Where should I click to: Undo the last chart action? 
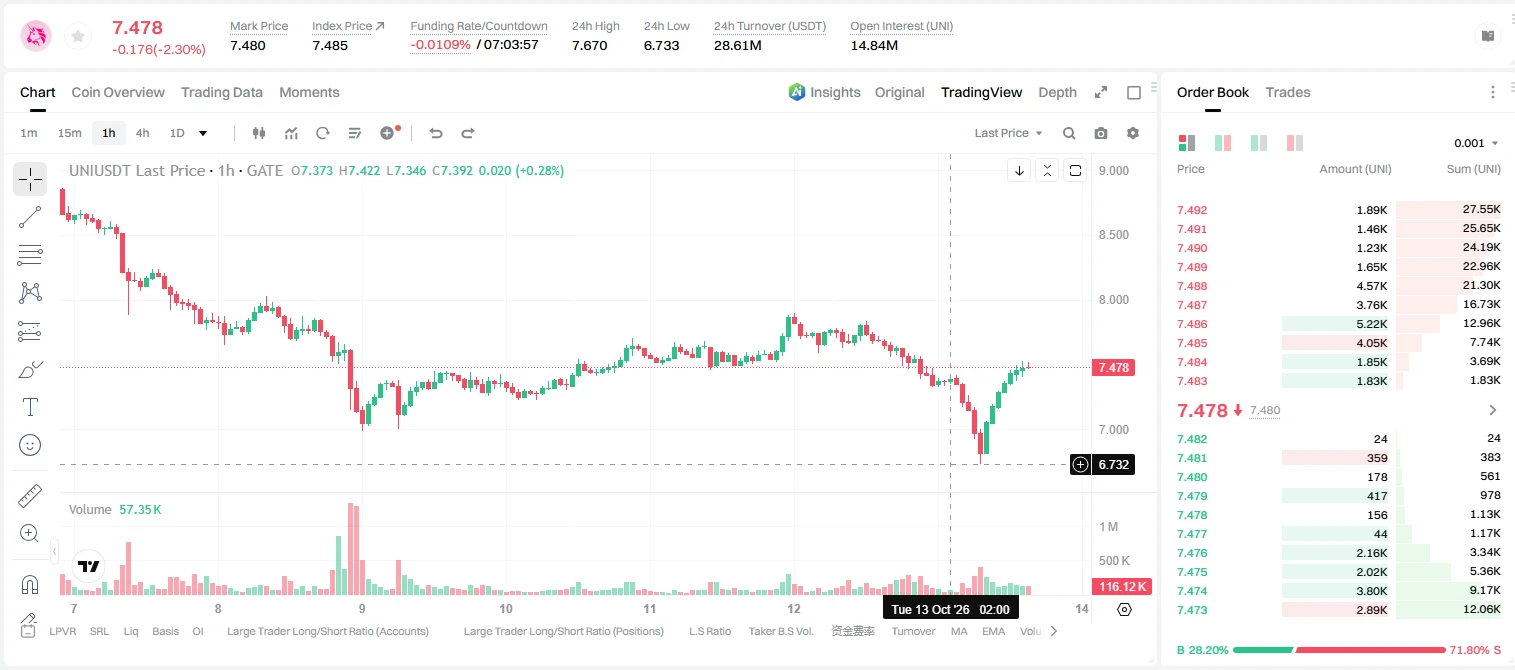pyautogui.click(x=435, y=133)
